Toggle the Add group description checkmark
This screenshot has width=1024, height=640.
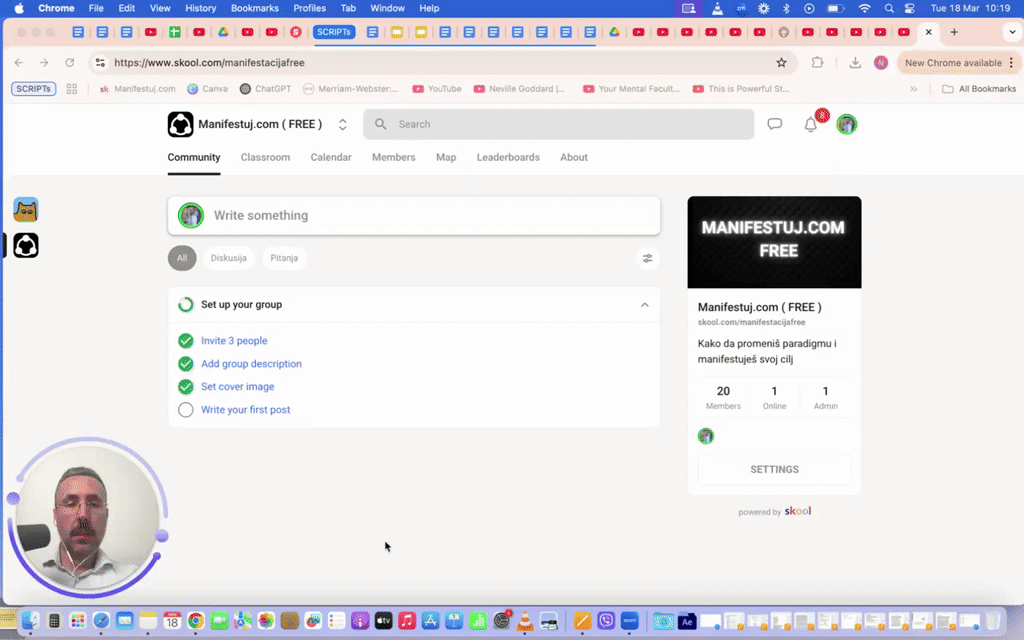(185, 364)
